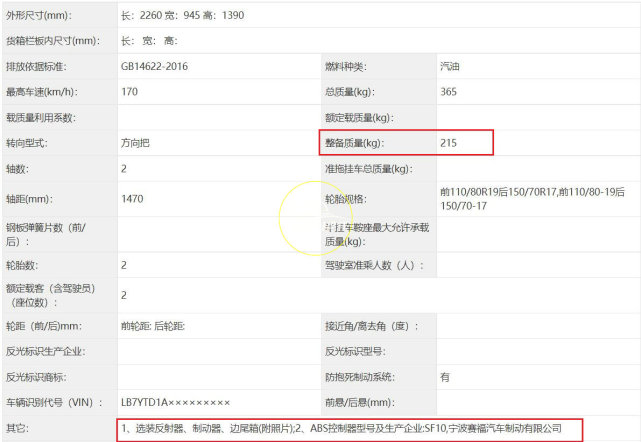Select the 燃料种类 label

[346, 66]
